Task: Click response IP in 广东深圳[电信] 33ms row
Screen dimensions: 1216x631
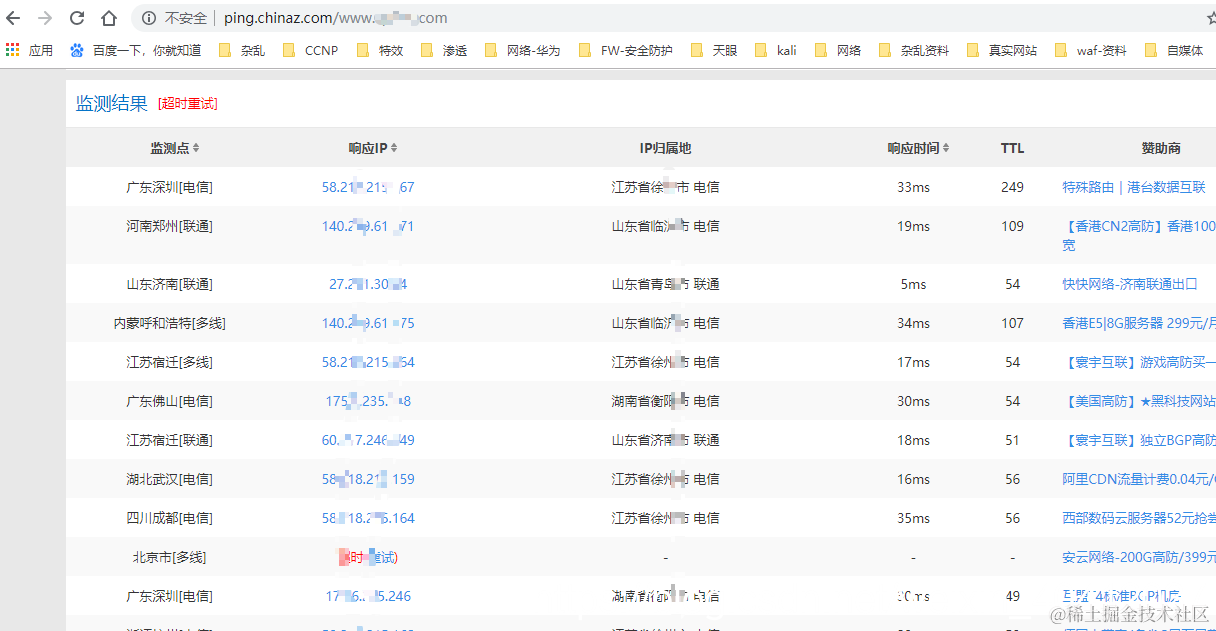Action: pos(368,187)
